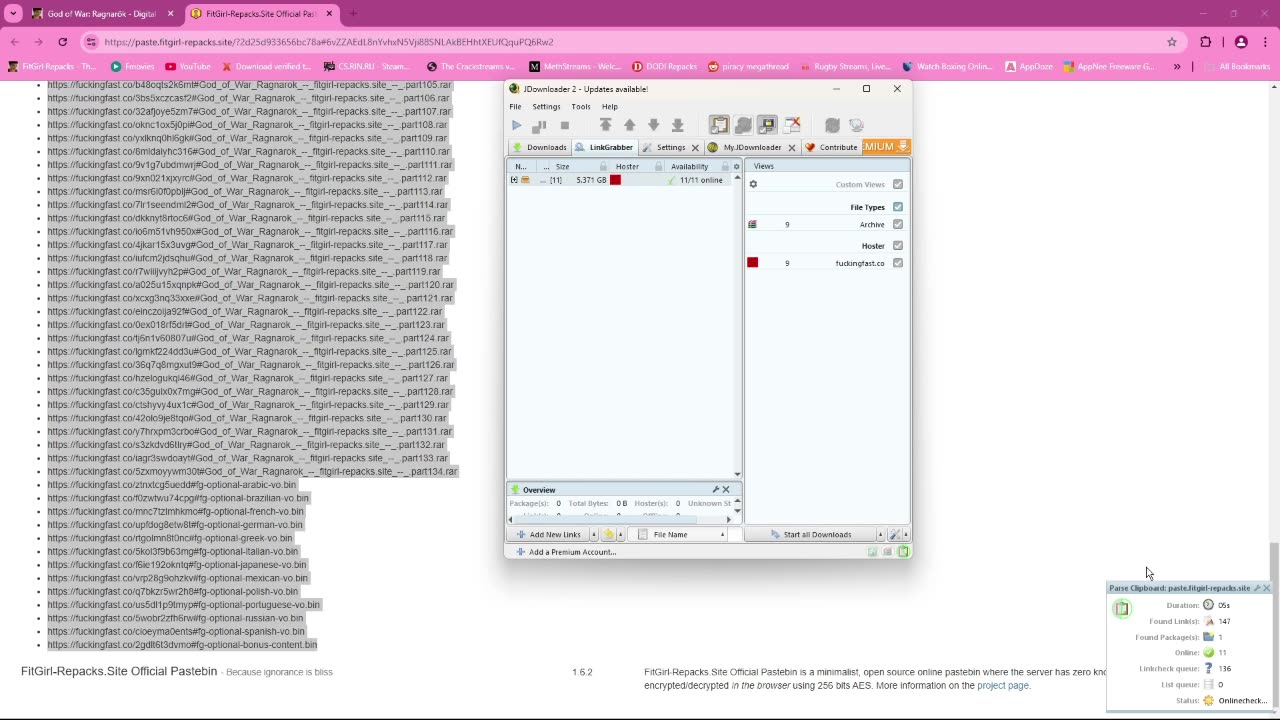Click wrench icon in Parse Clipboard popup
This screenshot has height=720, width=1280.
1257,588
